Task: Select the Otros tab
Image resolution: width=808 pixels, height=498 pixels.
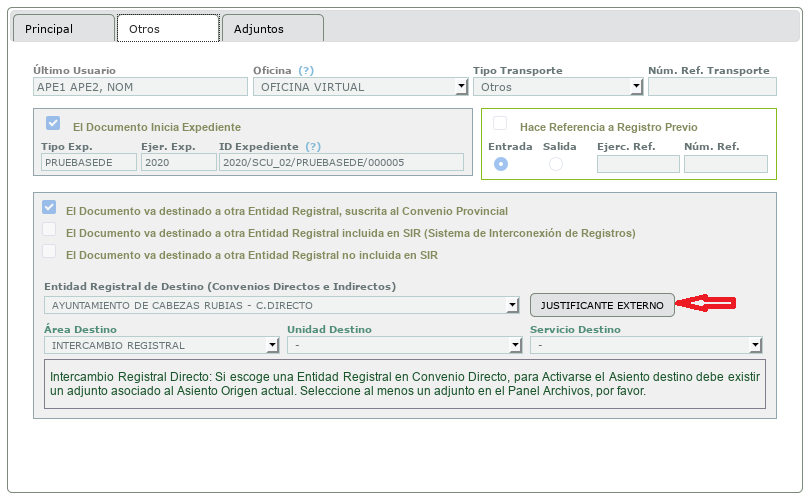Action: [x=168, y=28]
